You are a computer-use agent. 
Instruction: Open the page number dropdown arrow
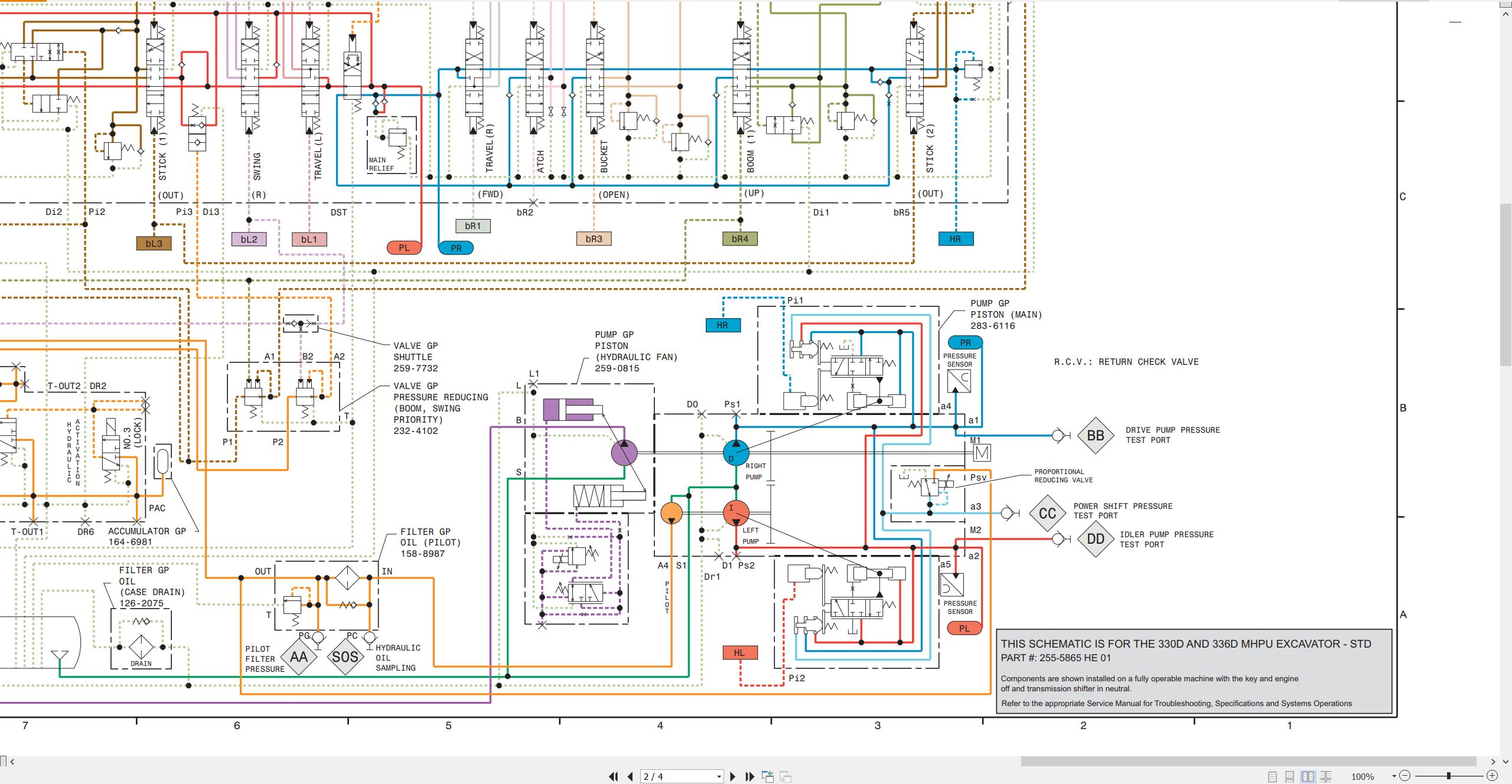pos(719,777)
